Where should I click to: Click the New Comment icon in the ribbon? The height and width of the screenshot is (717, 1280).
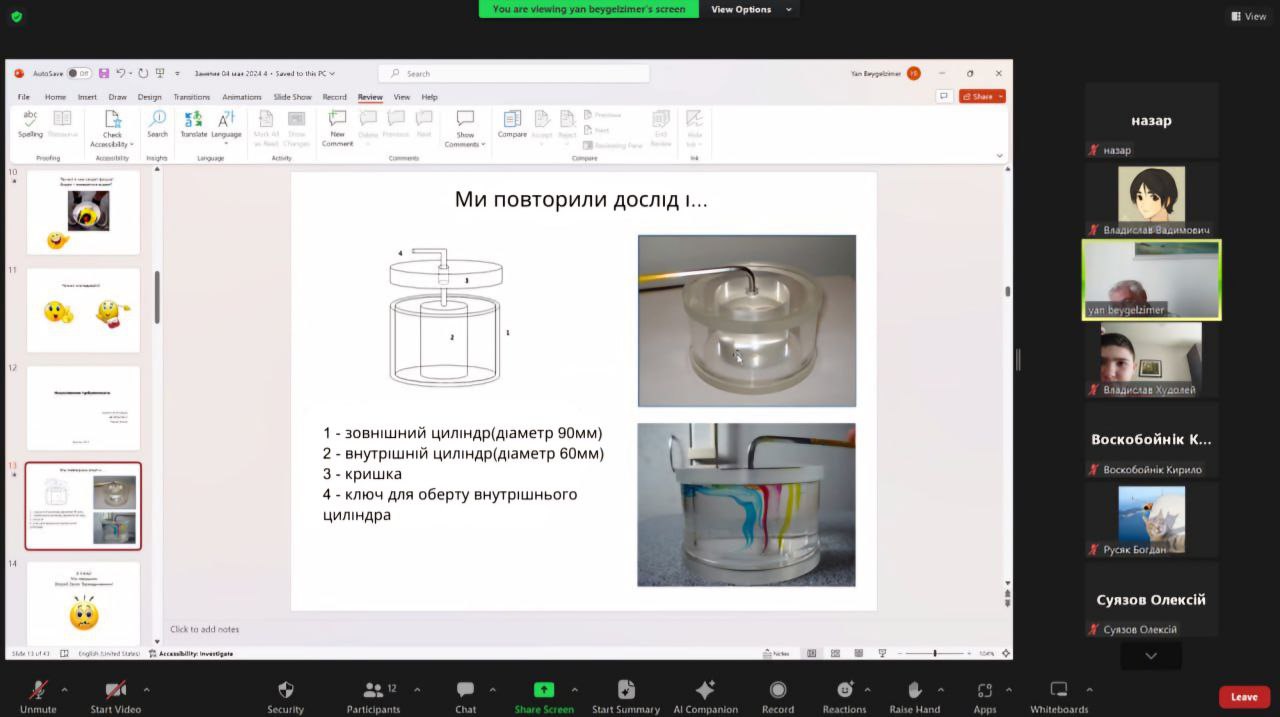pyautogui.click(x=337, y=120)
